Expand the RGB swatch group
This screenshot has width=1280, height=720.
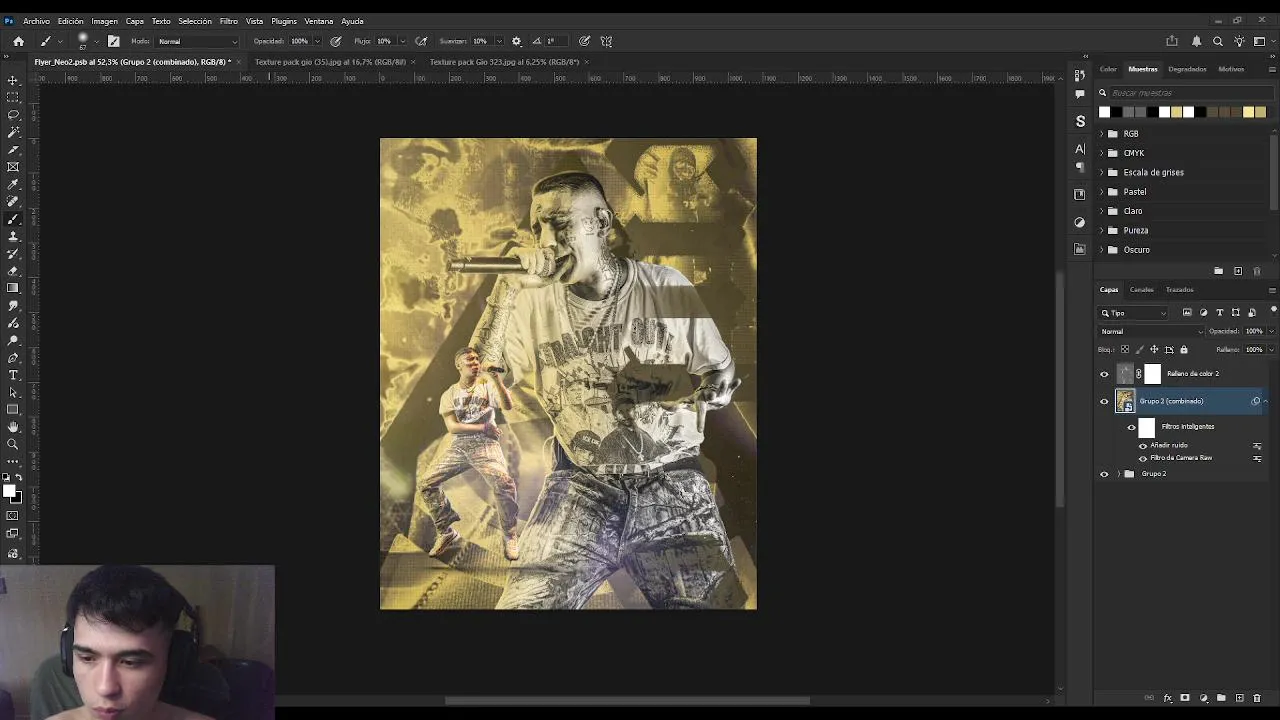[1102, 134]
